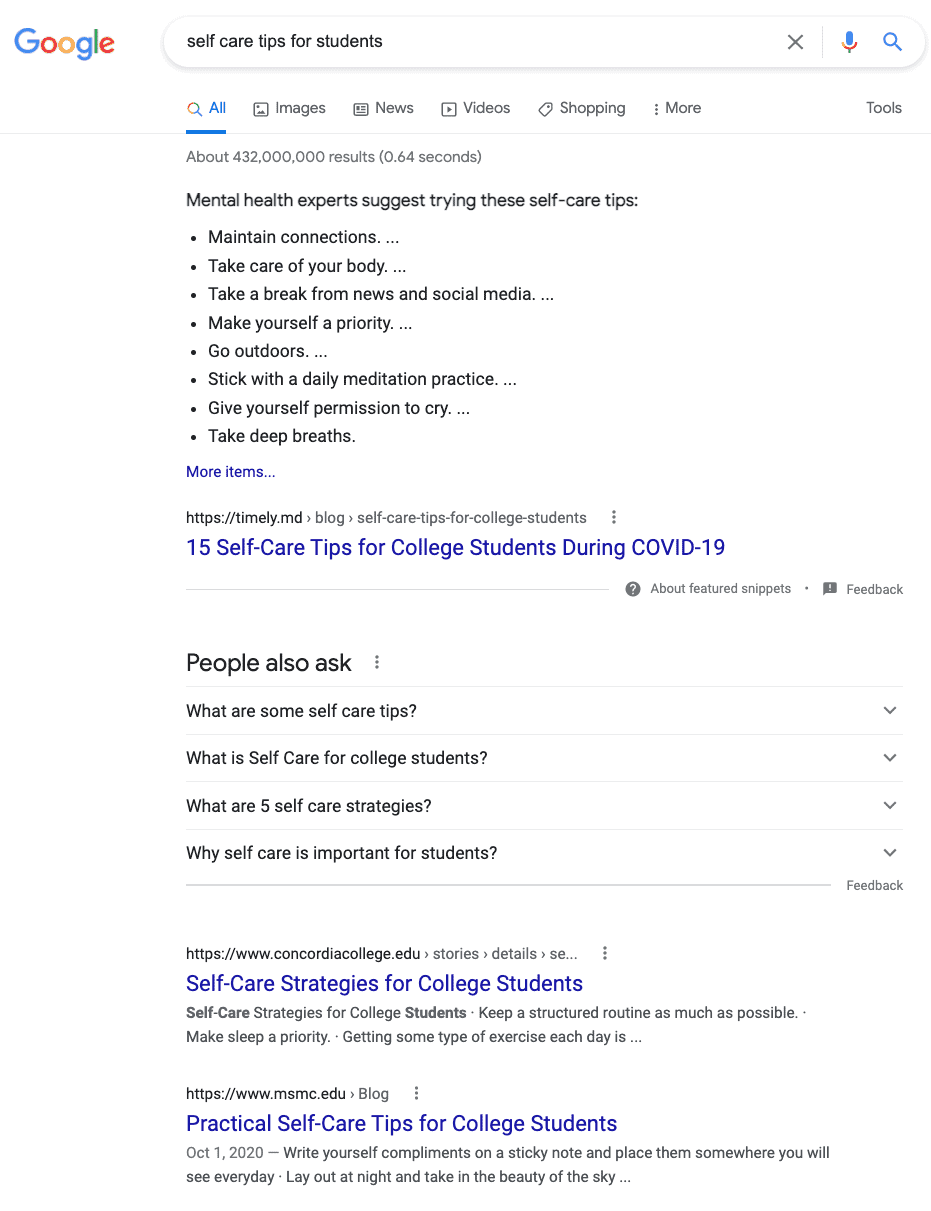Open the Tools options
Image resolution: width=931 pixels, height=1211 pixels.
coord(884,108)
